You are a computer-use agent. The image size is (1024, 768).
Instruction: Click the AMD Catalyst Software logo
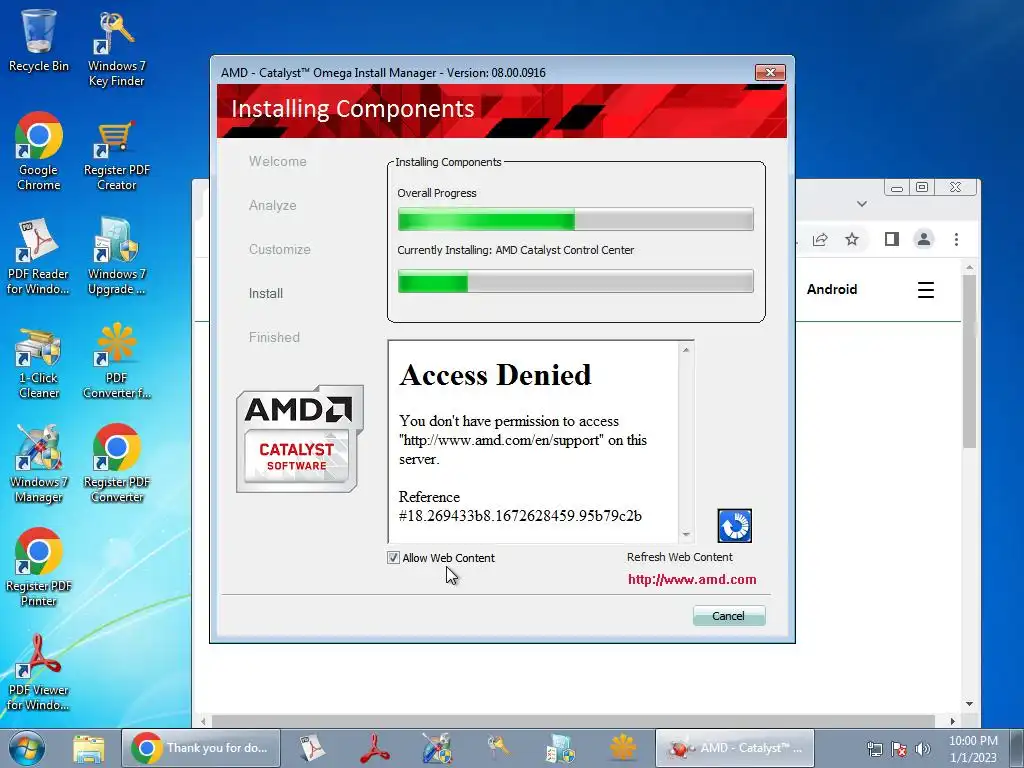click(300, 439)
